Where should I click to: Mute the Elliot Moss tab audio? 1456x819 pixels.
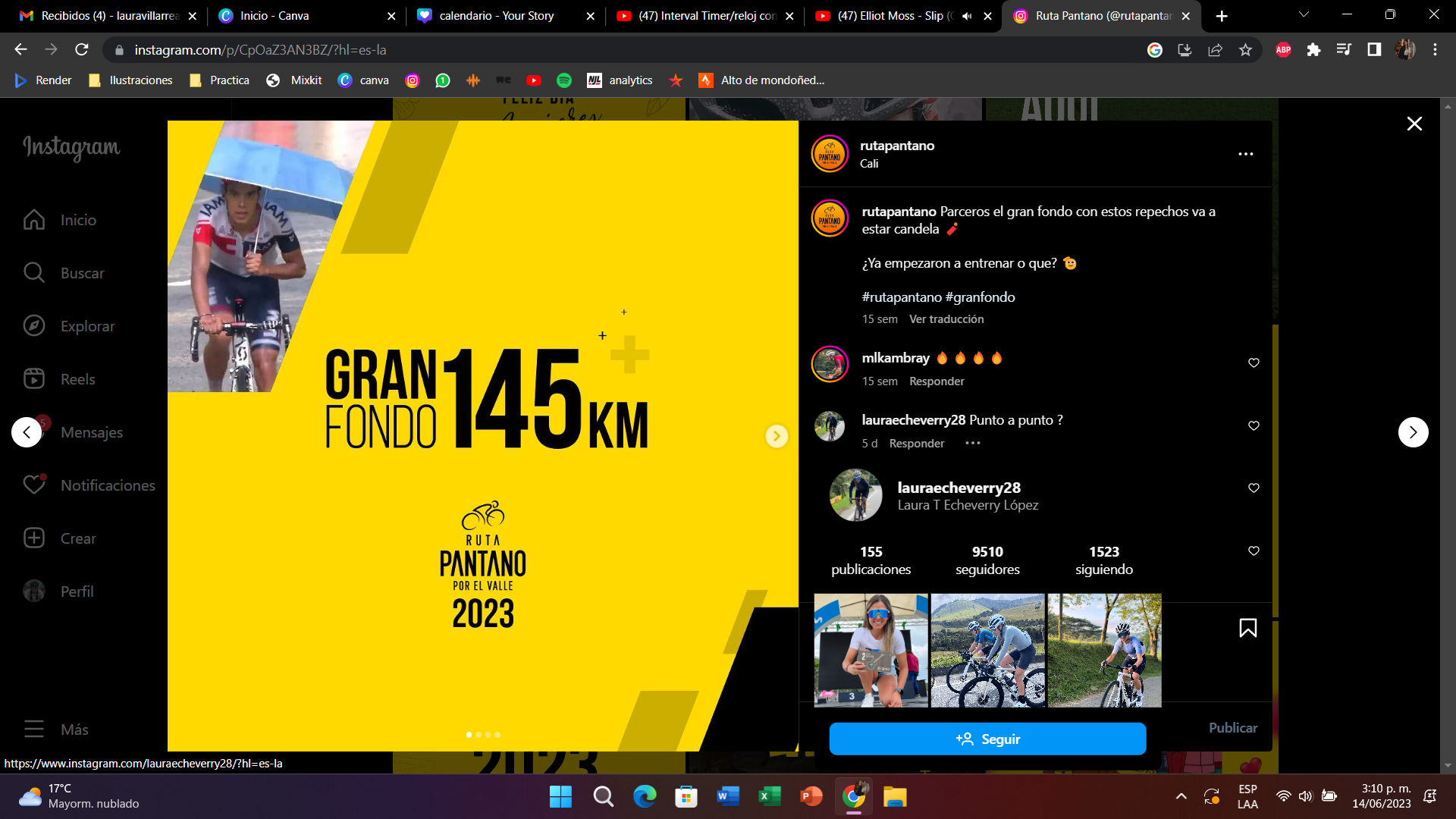pos(967,16)
